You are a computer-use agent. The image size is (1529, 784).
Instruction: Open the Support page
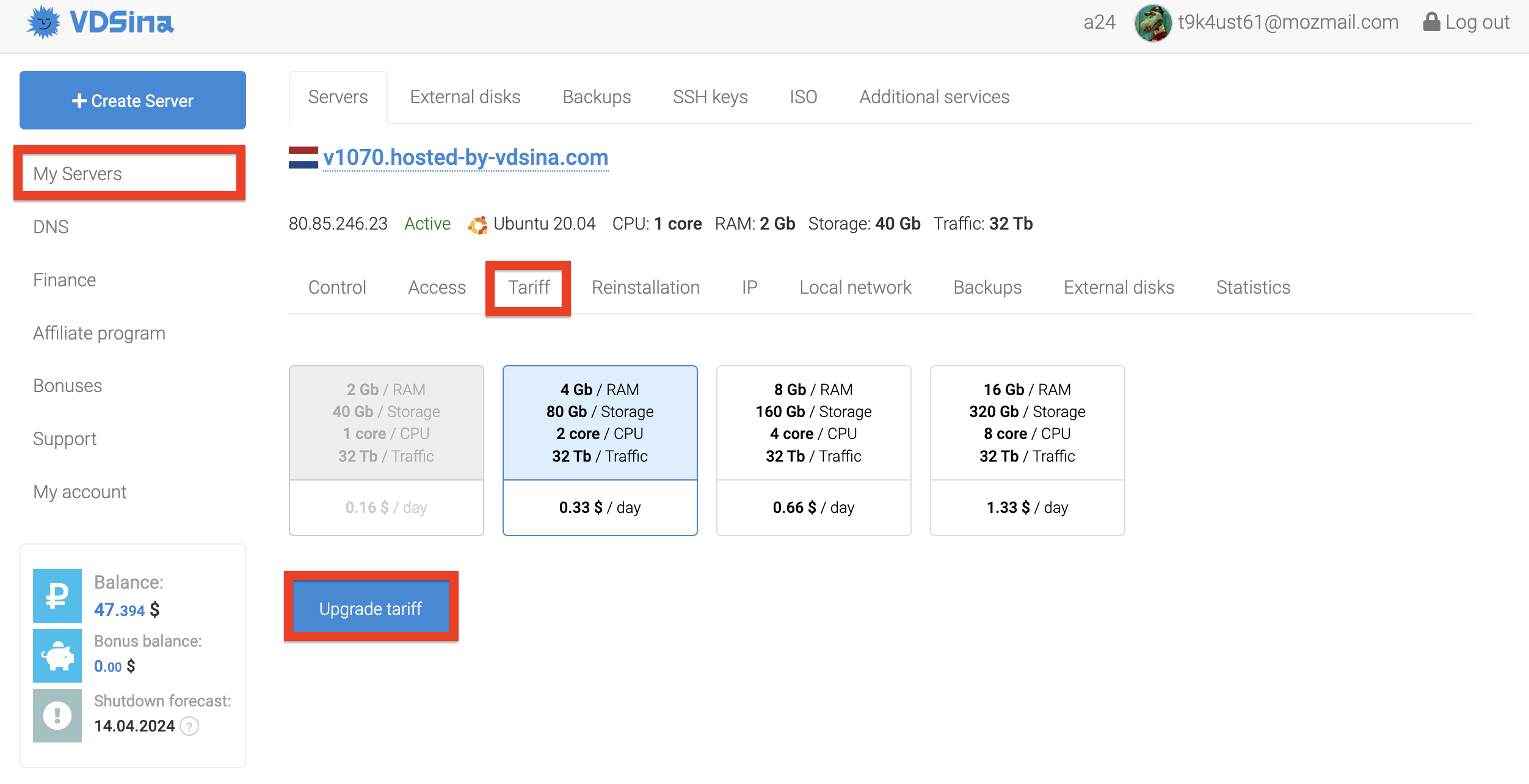(65, 438)
